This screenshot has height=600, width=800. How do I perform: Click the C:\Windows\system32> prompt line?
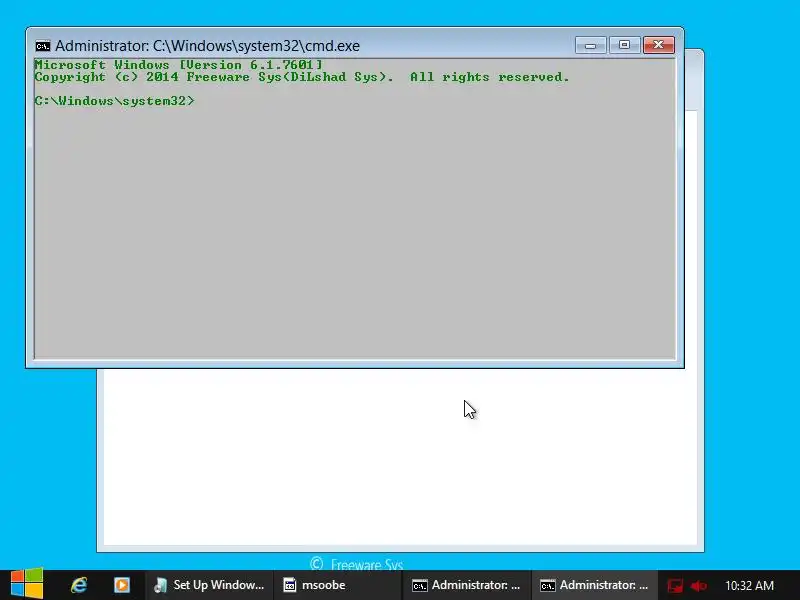(114, 101)
